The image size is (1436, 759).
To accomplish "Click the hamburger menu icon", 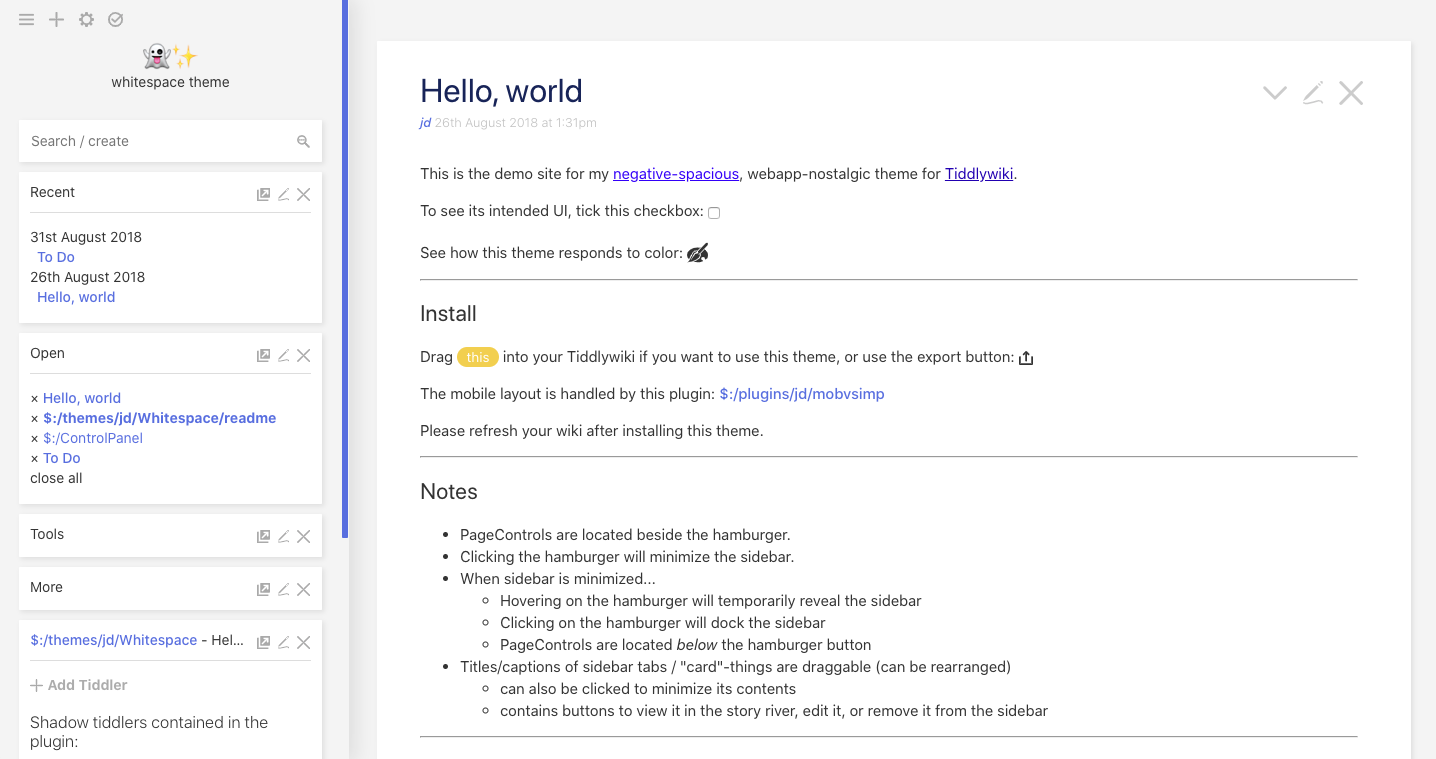I will [27, 20].
